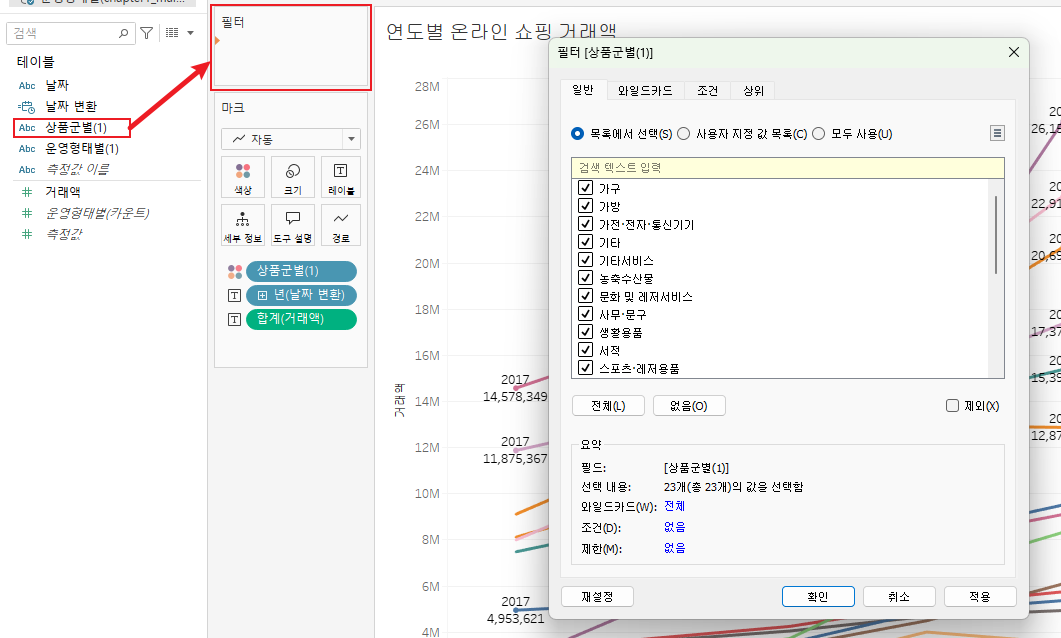Screen dimensions: 1061x638
Task: Click the 경로 marks card button
Action: point(340,225)
